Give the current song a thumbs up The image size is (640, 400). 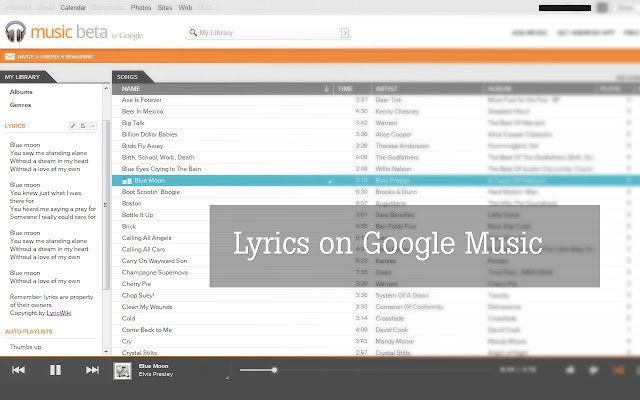click(570, 370)
